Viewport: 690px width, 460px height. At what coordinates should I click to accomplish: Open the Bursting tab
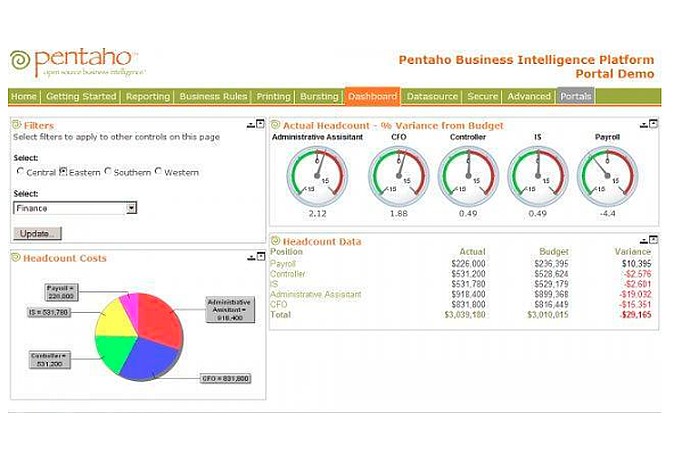coord(319,96)
